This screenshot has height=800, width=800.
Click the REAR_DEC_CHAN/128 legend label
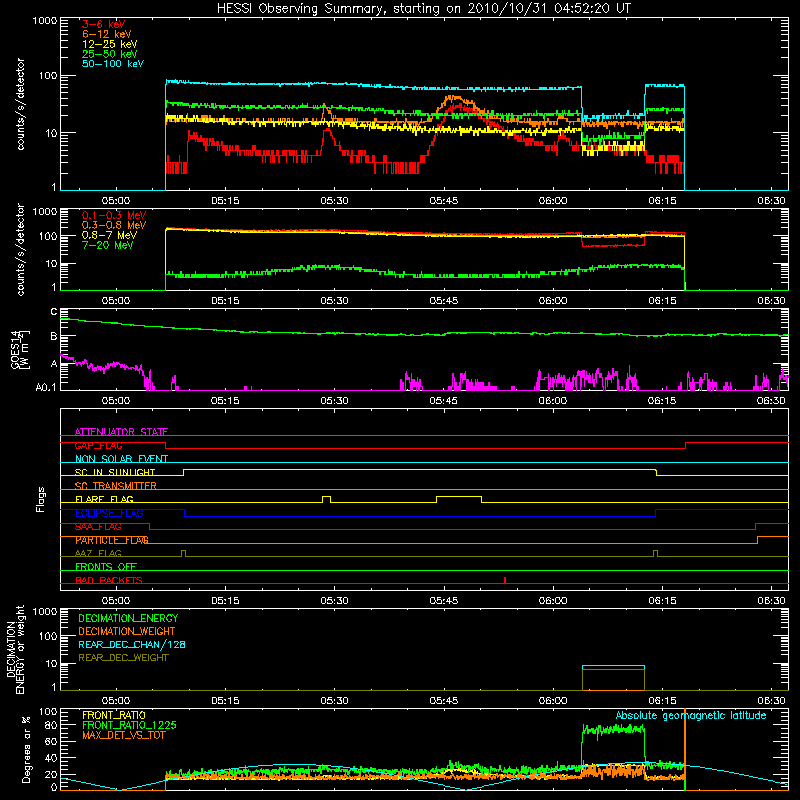132,644
